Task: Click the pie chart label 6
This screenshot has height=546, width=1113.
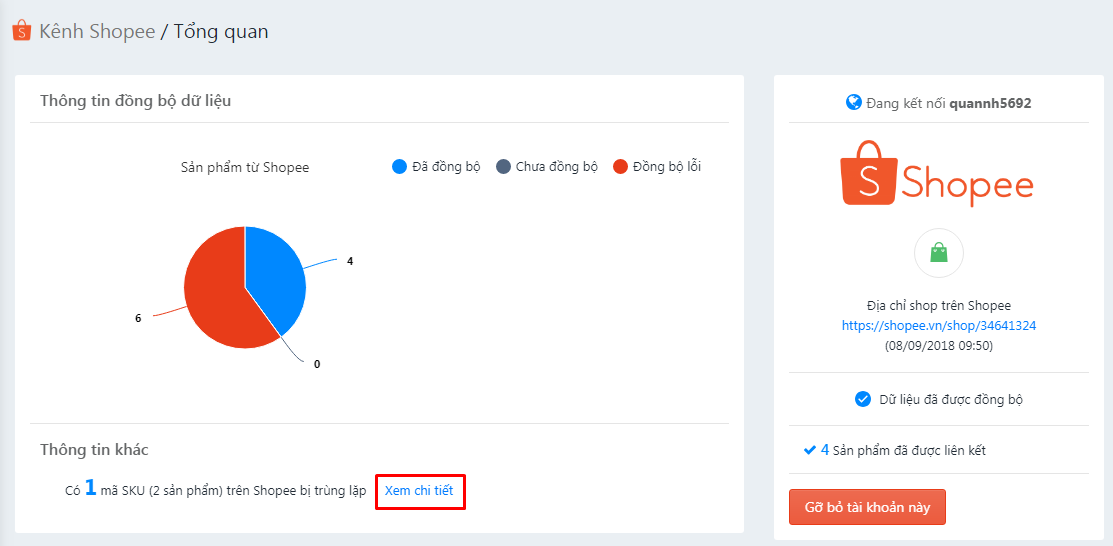Action: click(138, 318)
